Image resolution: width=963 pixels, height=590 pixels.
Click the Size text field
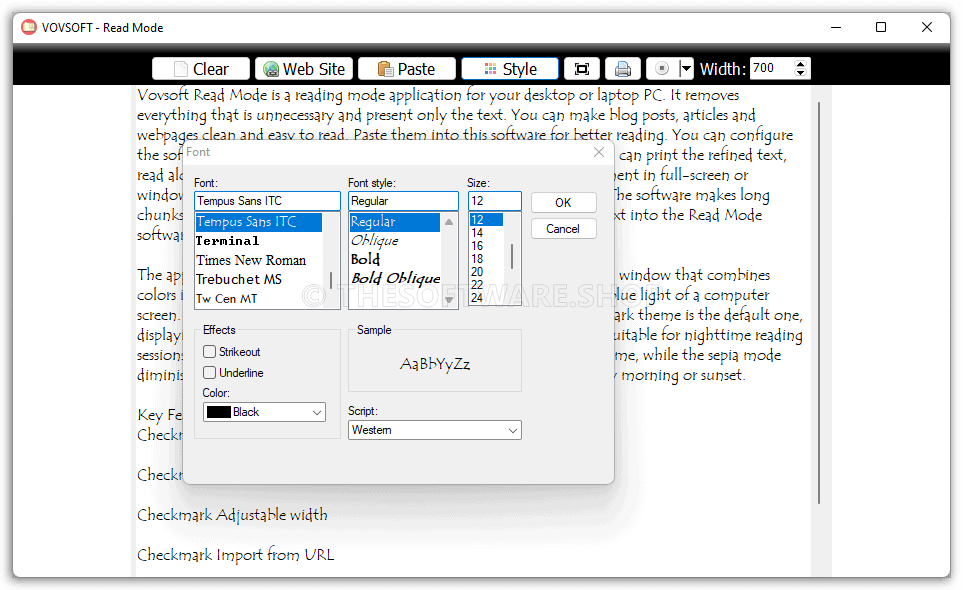[x=495, y=201]
